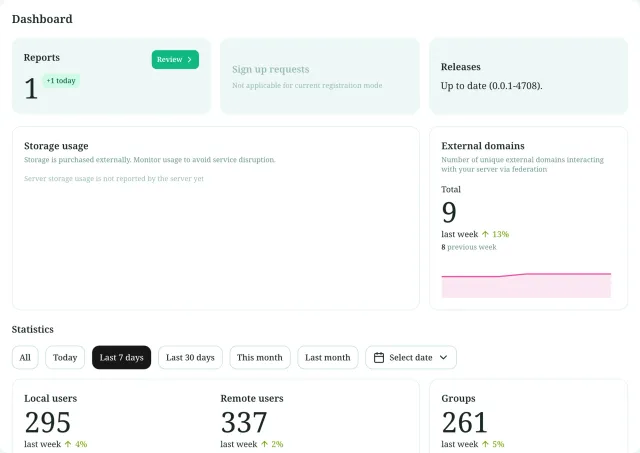Click the External domains heading
The height and width of the screenshot is (453, 640).
pyautogui.click(x=483, y=146)
